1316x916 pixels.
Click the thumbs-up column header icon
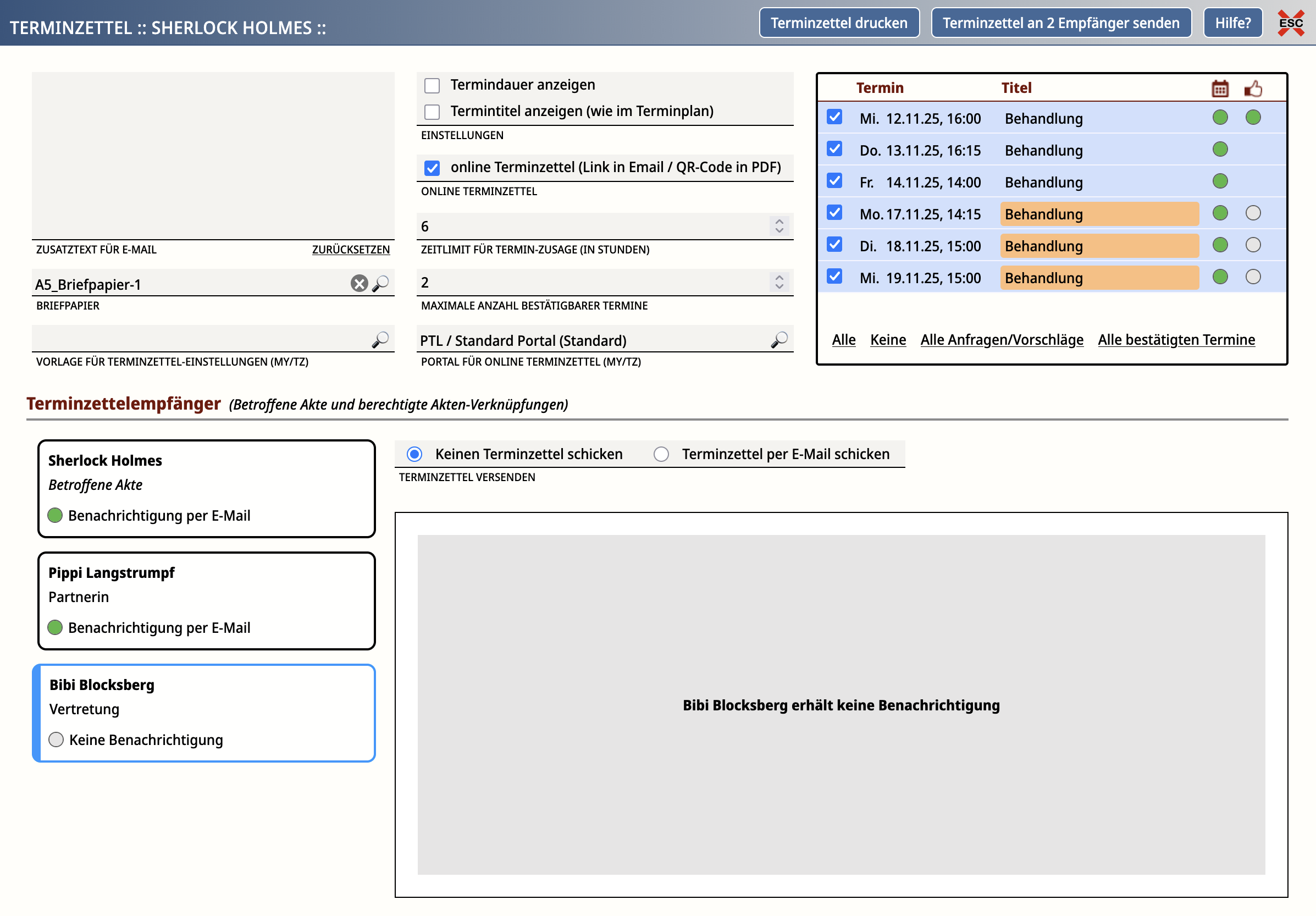[x=1253, y=89]
